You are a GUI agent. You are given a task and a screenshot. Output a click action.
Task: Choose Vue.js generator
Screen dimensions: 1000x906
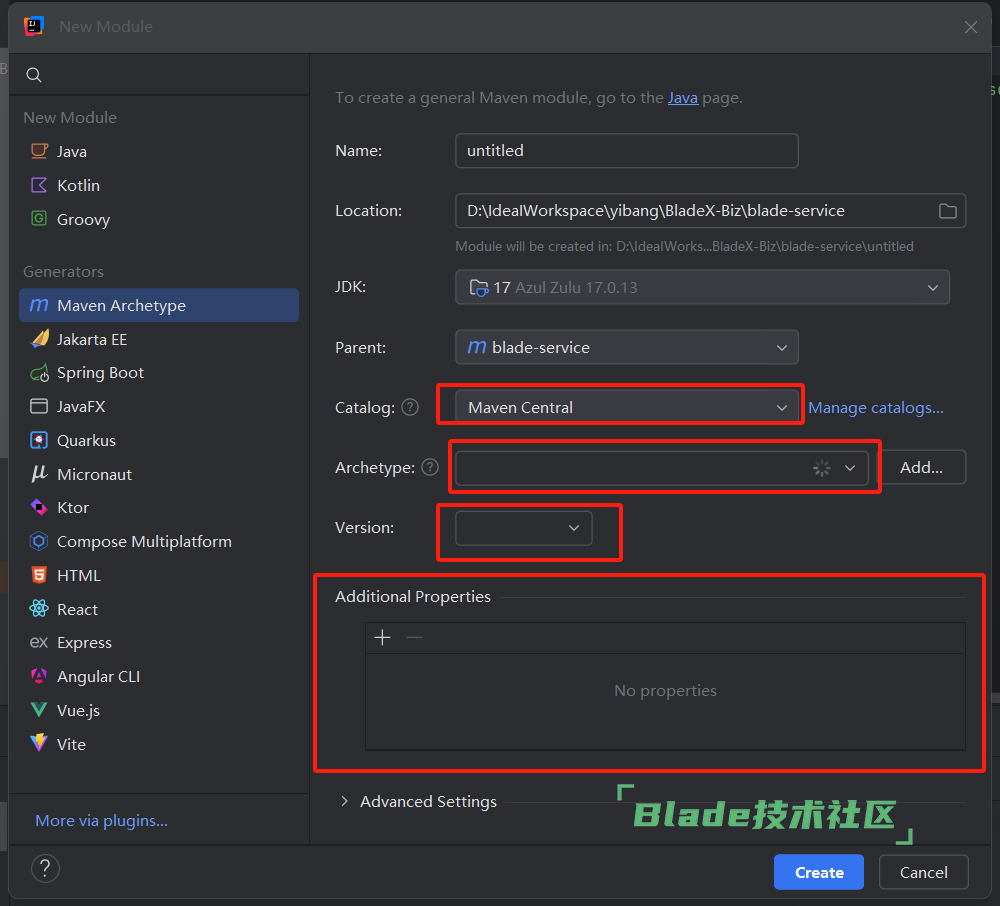click(159, 710)
